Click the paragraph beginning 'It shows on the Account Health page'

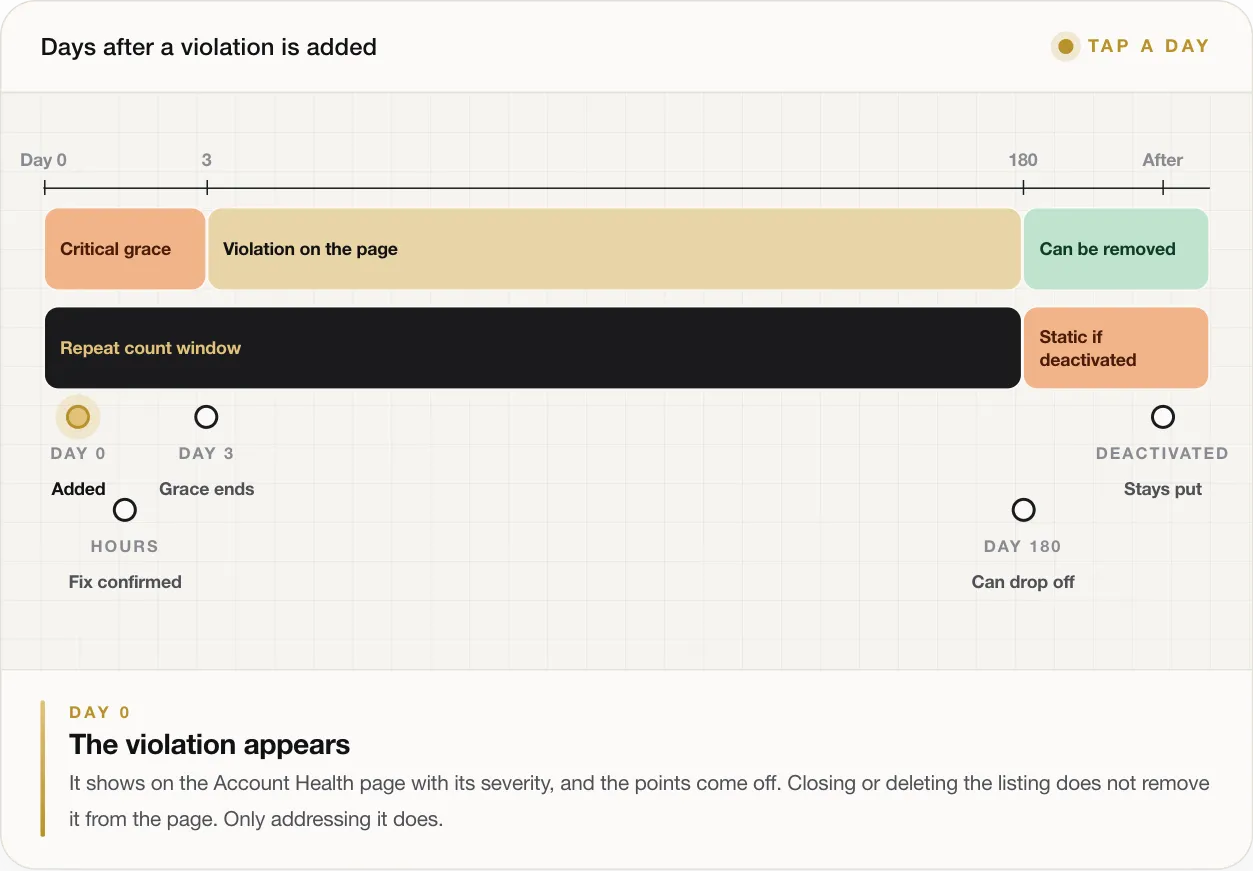(639, 801)
